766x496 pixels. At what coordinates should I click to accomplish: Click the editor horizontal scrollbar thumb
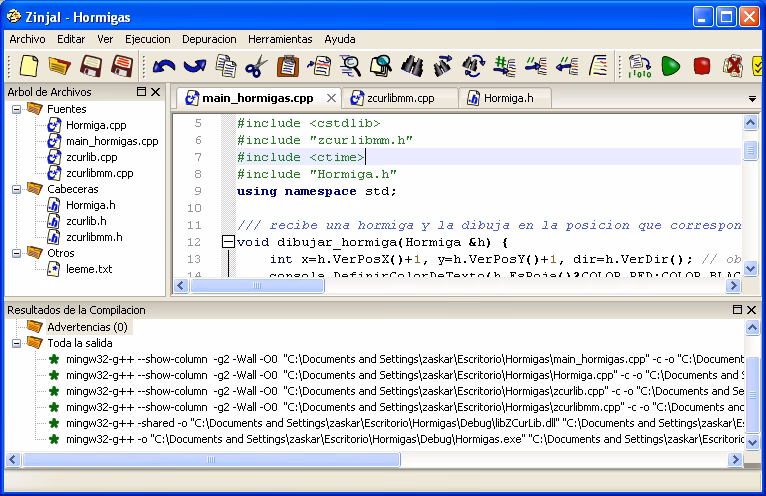pyautogui.click(x=257, y=285)
